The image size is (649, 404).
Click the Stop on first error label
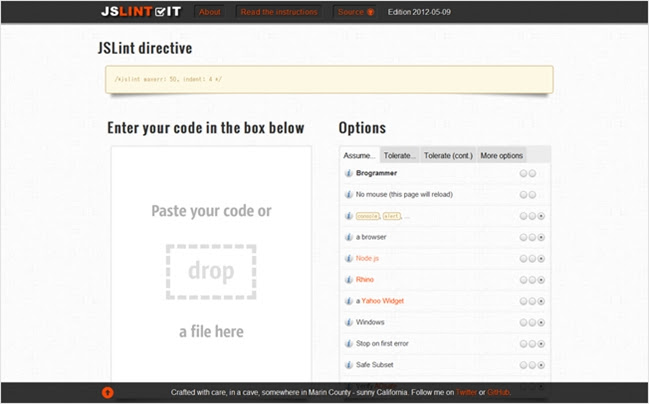[x=382, y=344]
